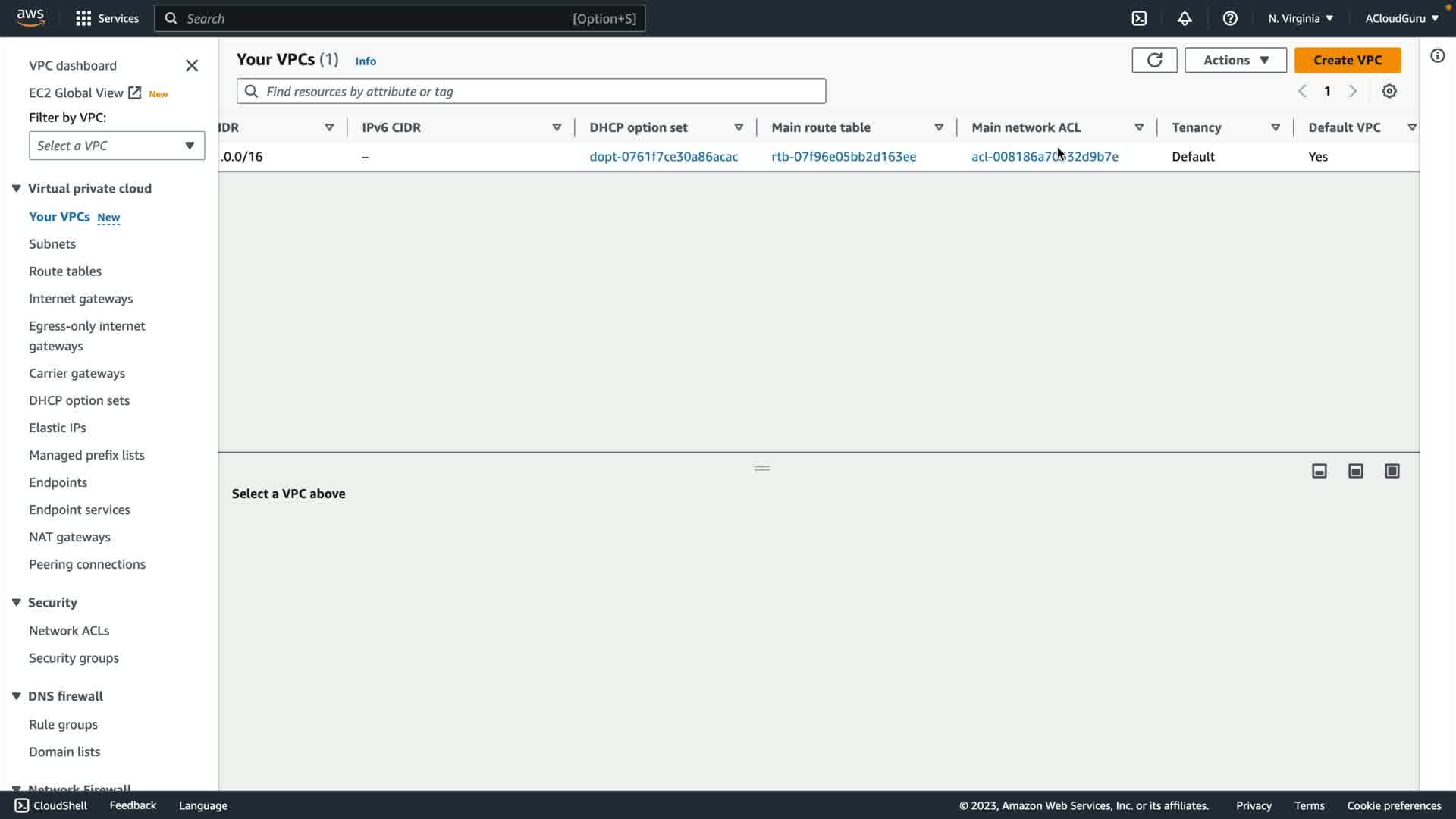1456x819 pixels.
Task: Go to Security groups page
Action: 74,658
